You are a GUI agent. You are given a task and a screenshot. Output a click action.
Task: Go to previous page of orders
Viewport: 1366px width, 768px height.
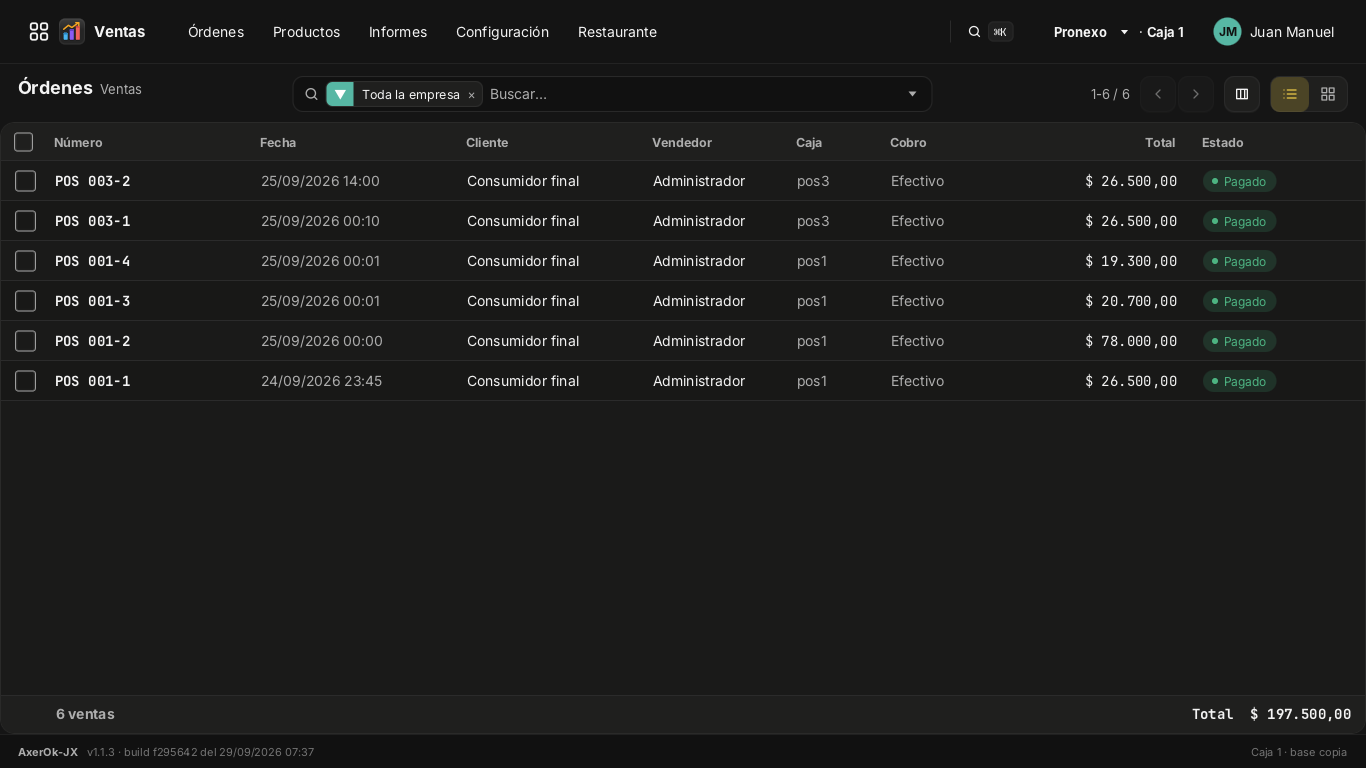(x=1158, y=94)
